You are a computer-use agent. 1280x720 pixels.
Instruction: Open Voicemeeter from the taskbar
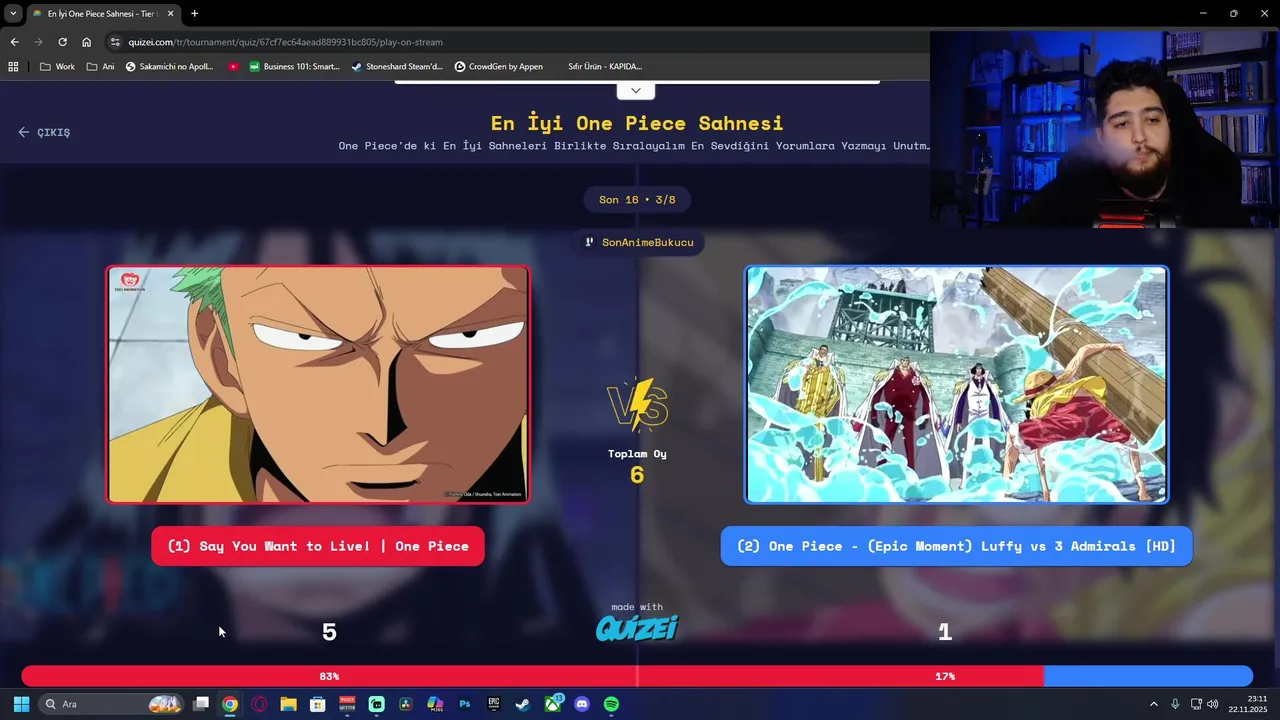coord(347,704)
